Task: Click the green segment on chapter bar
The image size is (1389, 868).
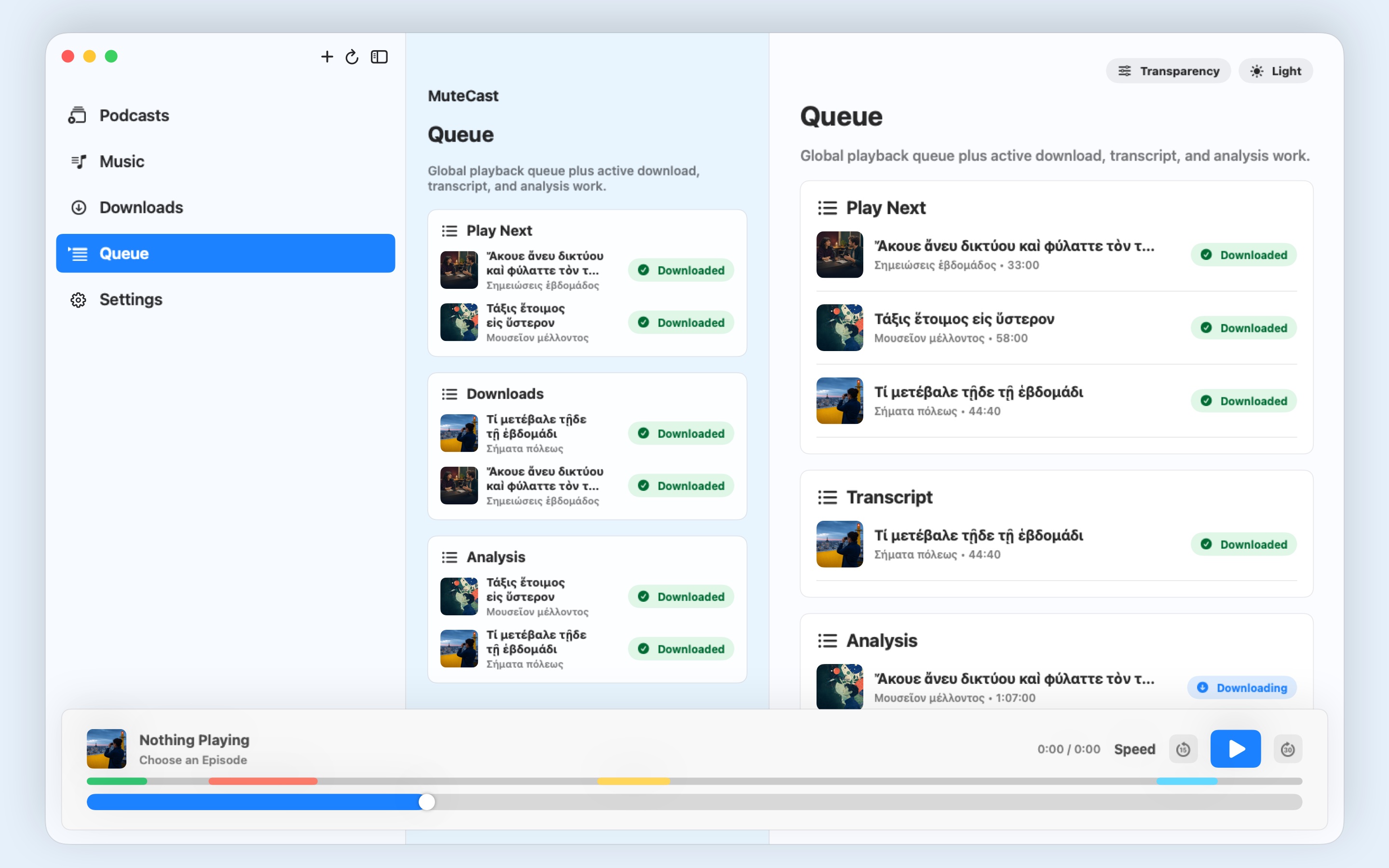Action: 117,781
